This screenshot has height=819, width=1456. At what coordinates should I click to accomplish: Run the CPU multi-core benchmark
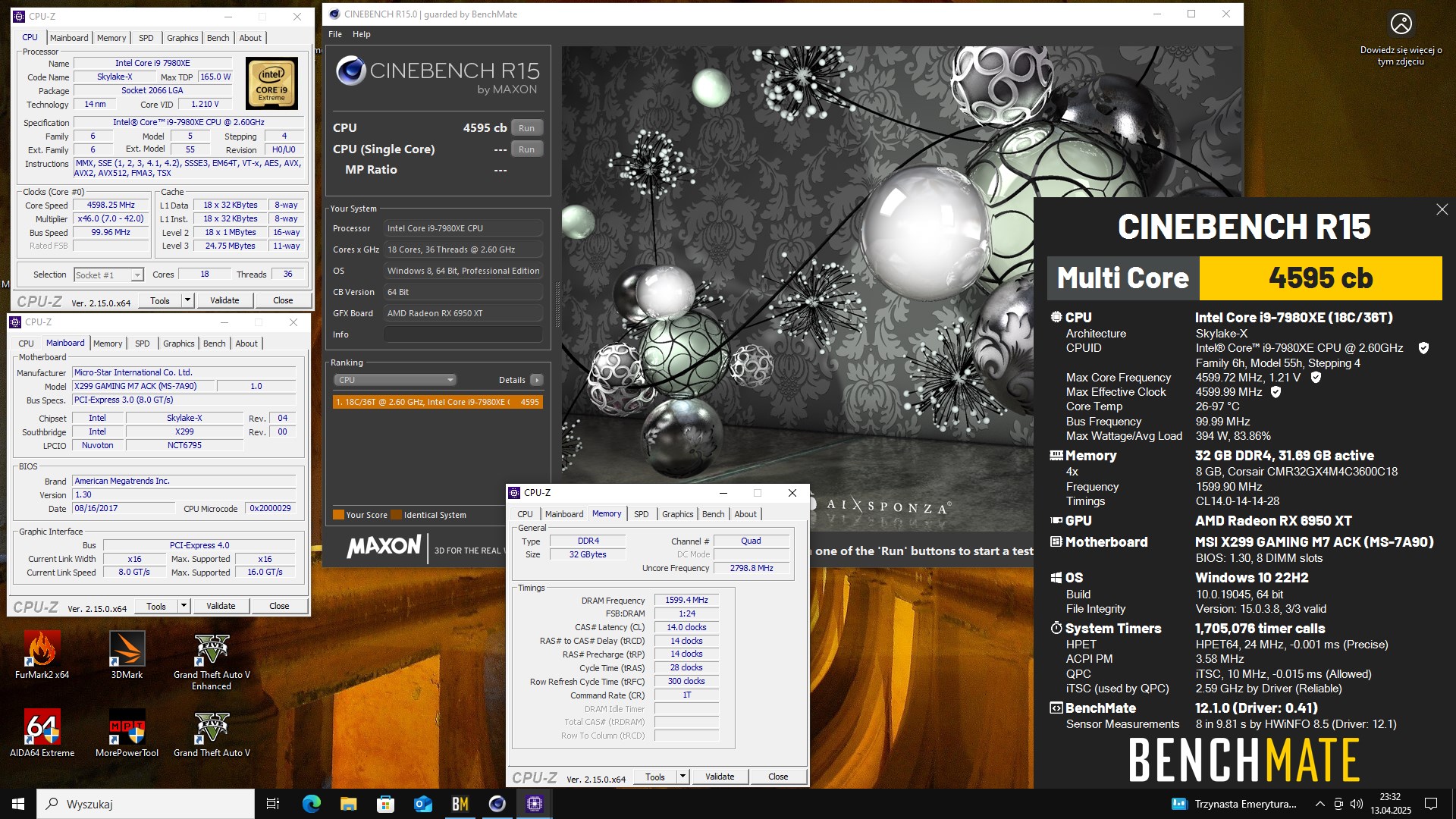coord(527,128)
